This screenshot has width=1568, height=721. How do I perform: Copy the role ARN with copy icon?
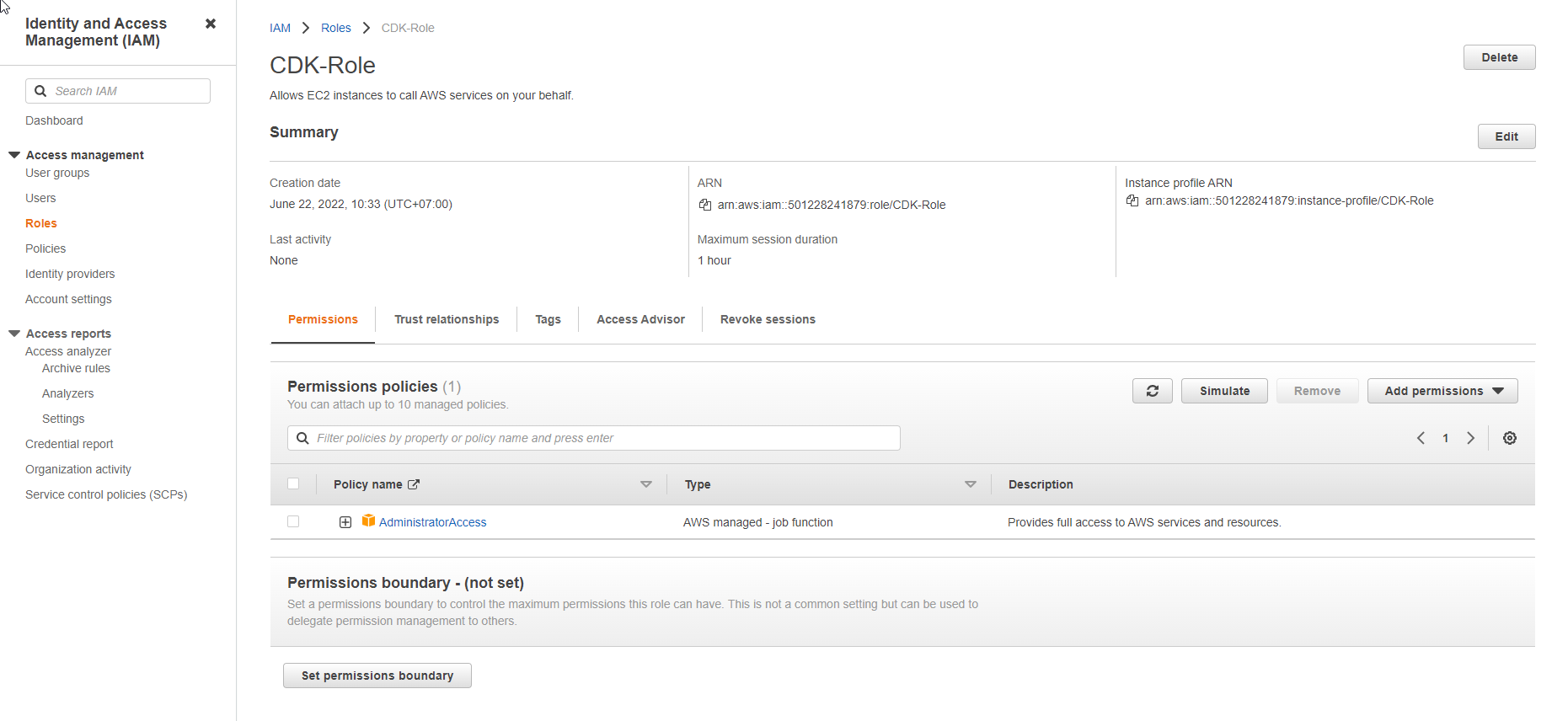point(705,205)
